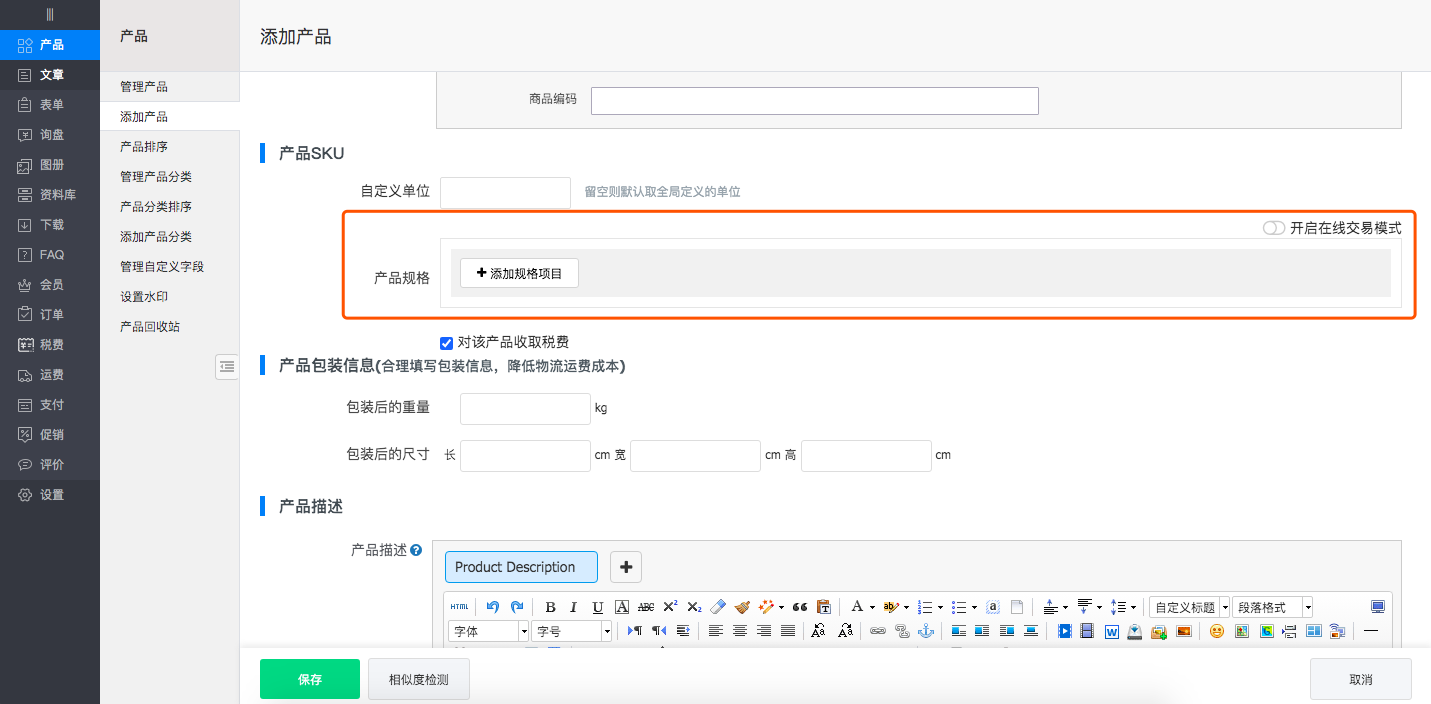Switch editor to HTML source mode
This screenshot has height=704, width=1431.
459,607
